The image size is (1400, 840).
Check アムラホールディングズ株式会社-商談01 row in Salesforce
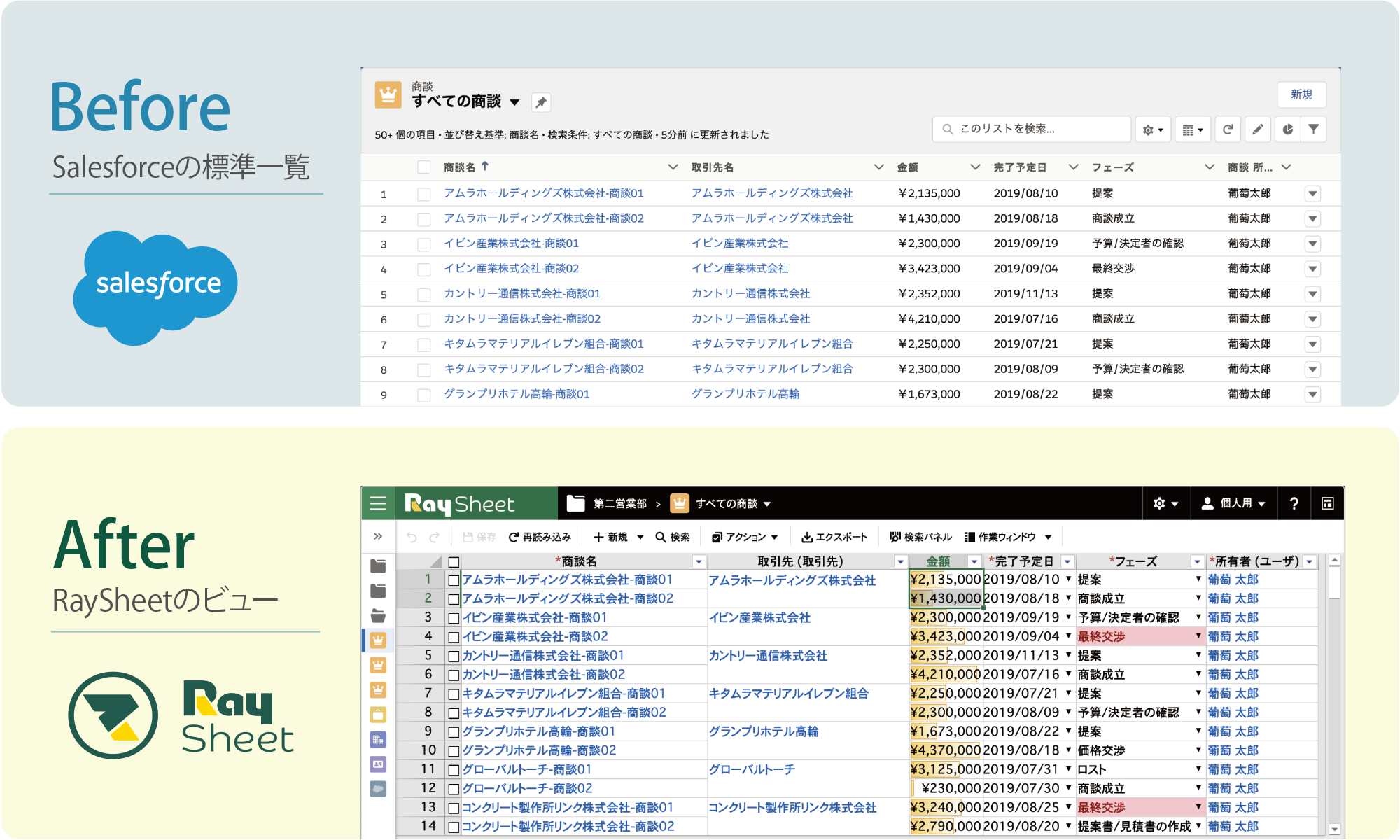[423, 194]
